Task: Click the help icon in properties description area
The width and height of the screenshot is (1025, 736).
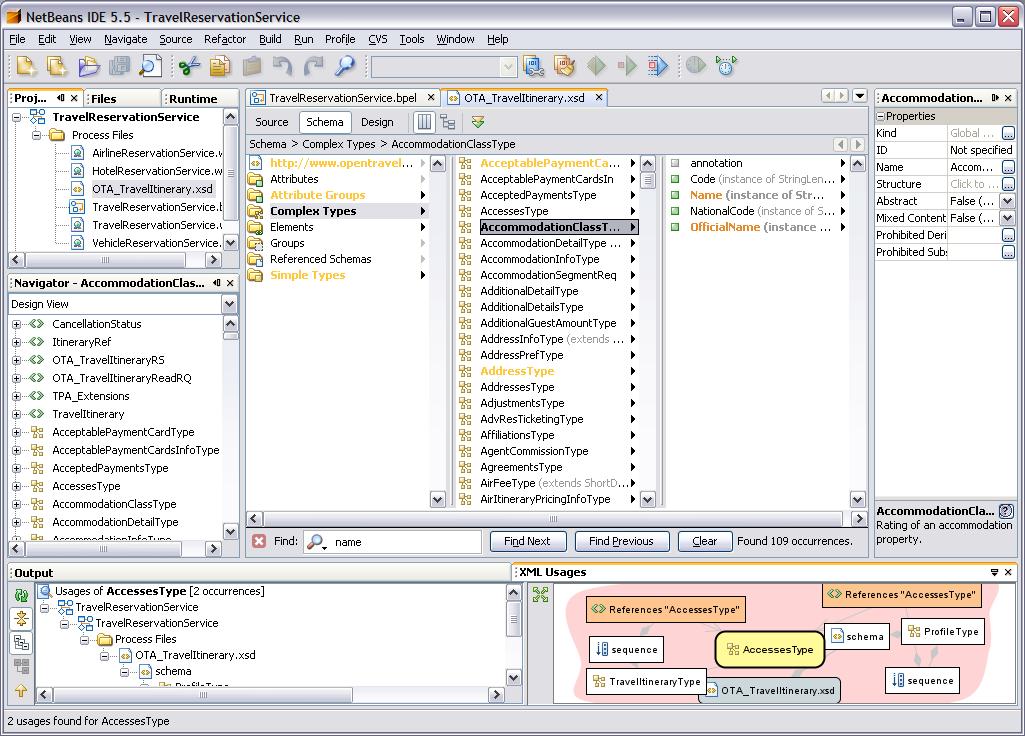Action: (1007, 511)
